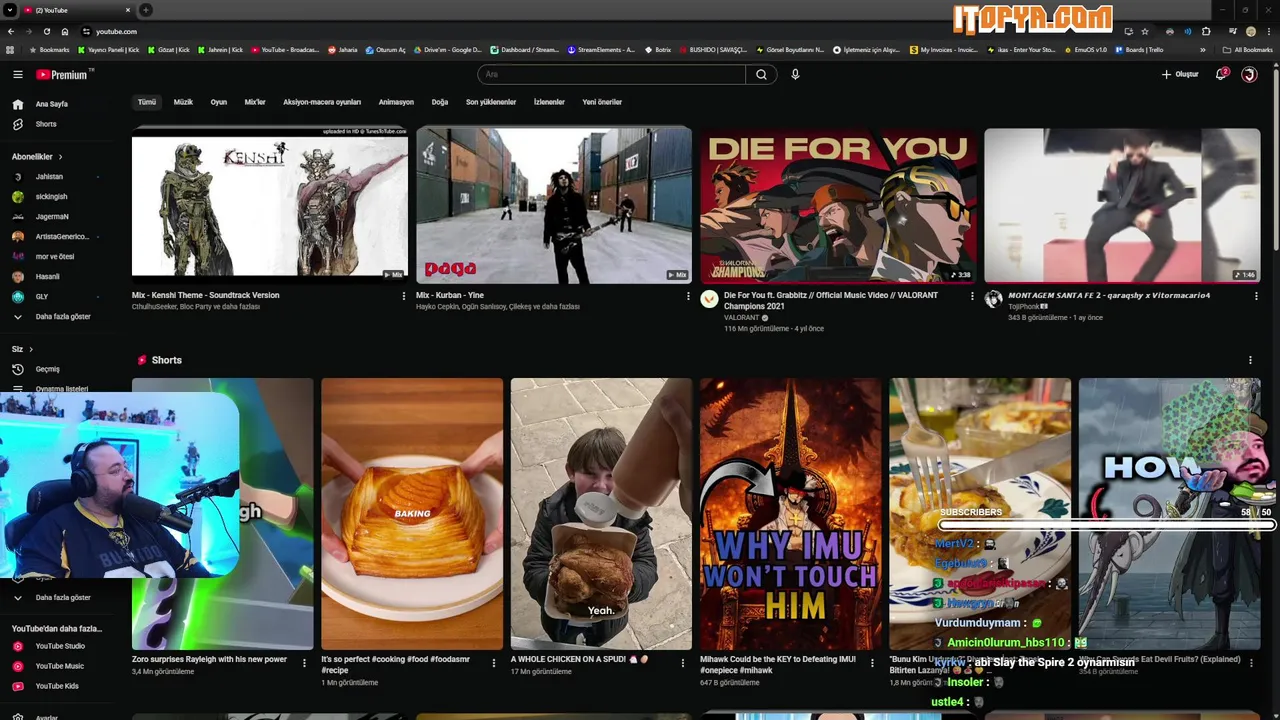
Task: Click the browser address bar
Action: [600, 31]
